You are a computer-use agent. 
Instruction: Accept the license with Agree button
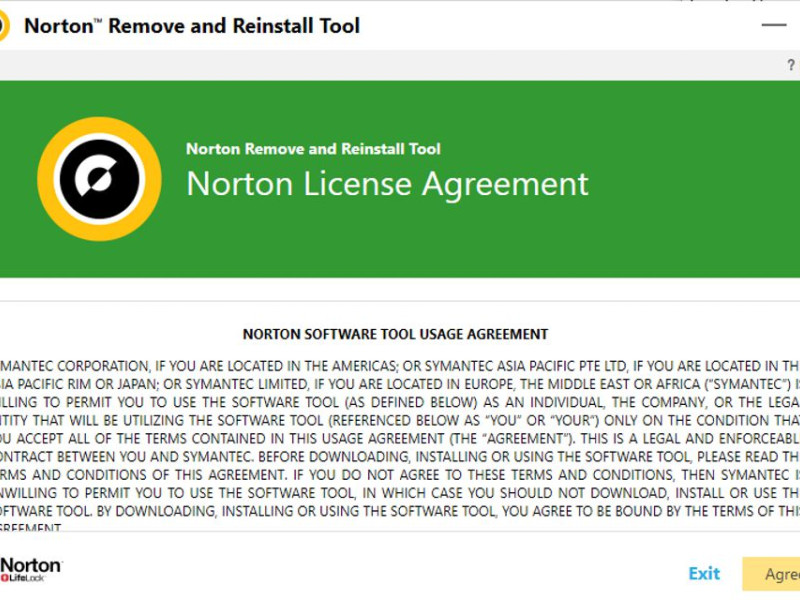[771, 574]
